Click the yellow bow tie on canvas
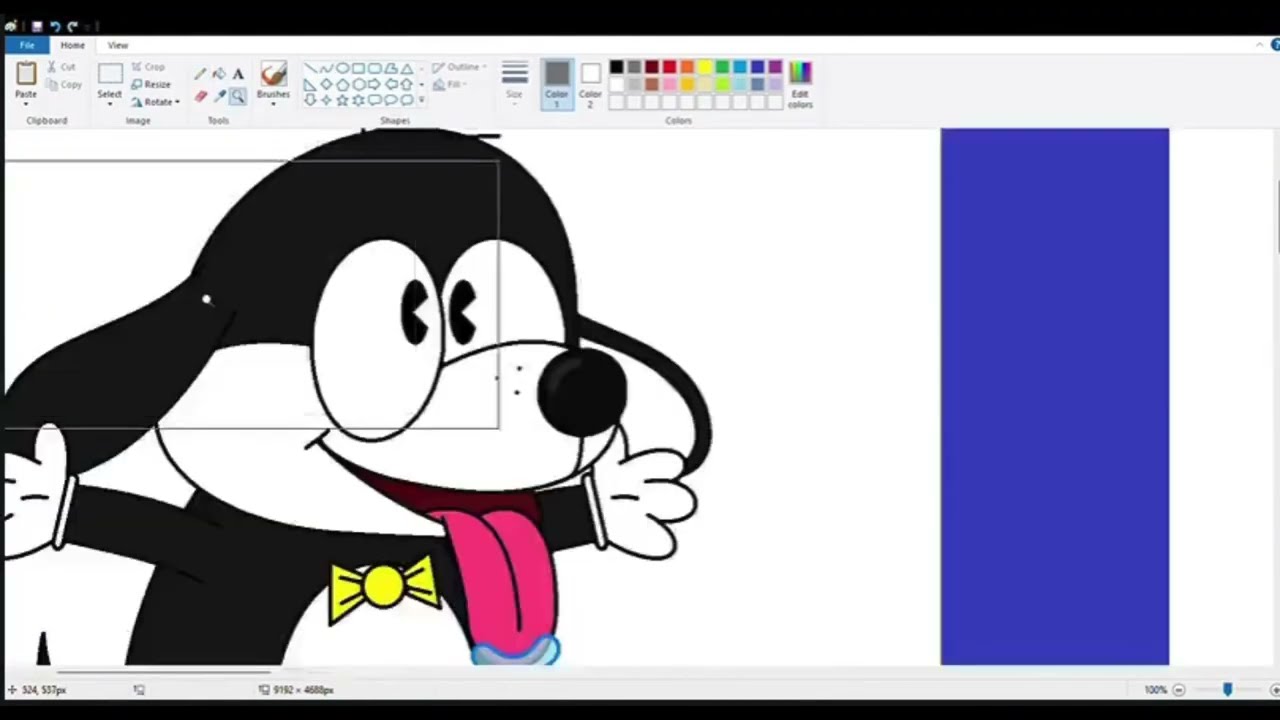The height and width of the screenshot is (720, 1280). point(384,588)
